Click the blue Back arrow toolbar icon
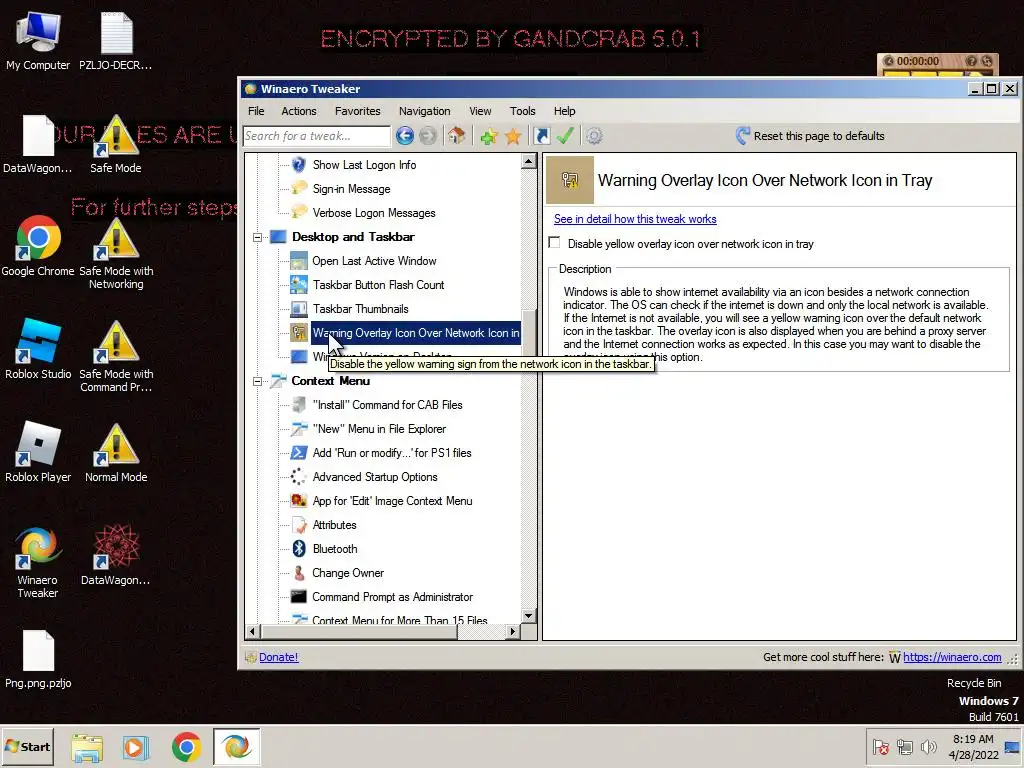Image resolution: width=1024 pixels, height=768 pixels. (x=405, y=136)
